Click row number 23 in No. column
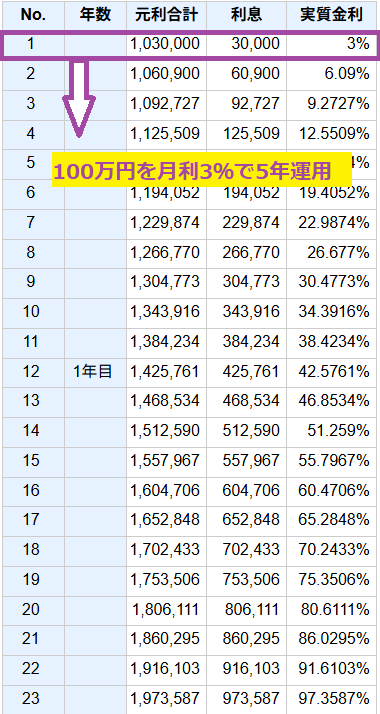 click(33, 699)
